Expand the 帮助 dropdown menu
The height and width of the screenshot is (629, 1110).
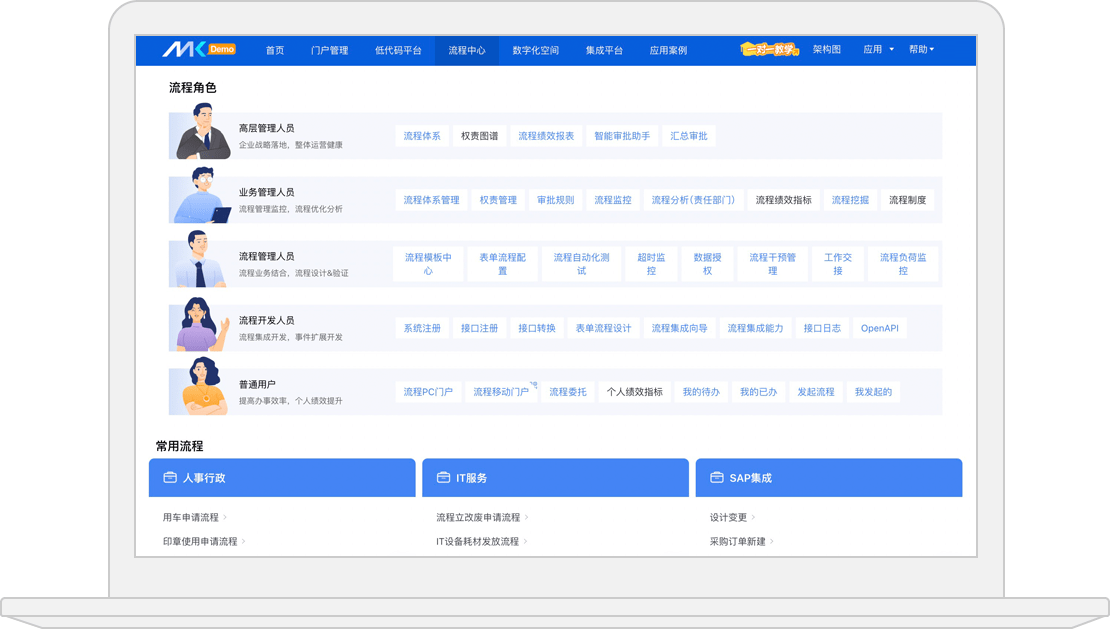coord(921,49)
